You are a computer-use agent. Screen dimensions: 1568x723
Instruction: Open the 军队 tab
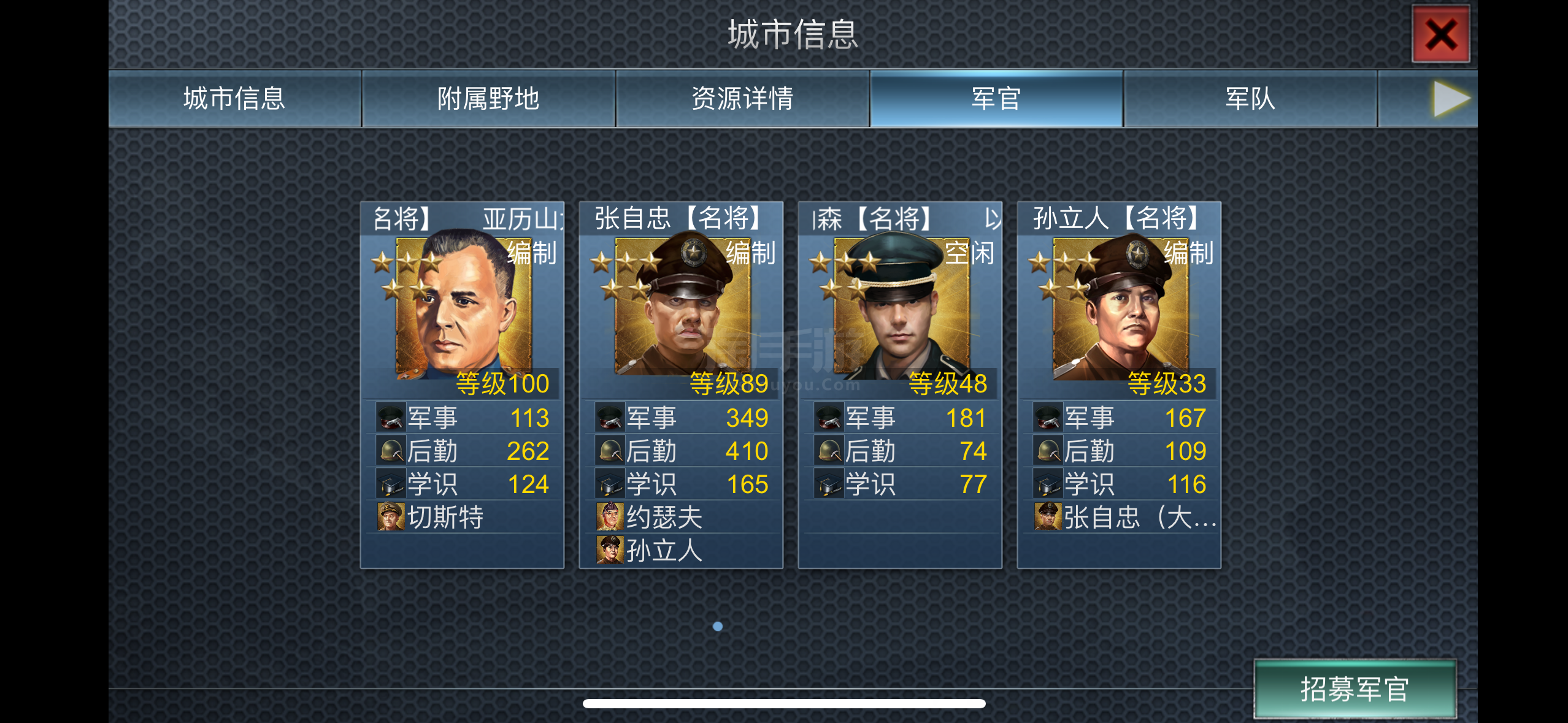tap(1250, 99)
